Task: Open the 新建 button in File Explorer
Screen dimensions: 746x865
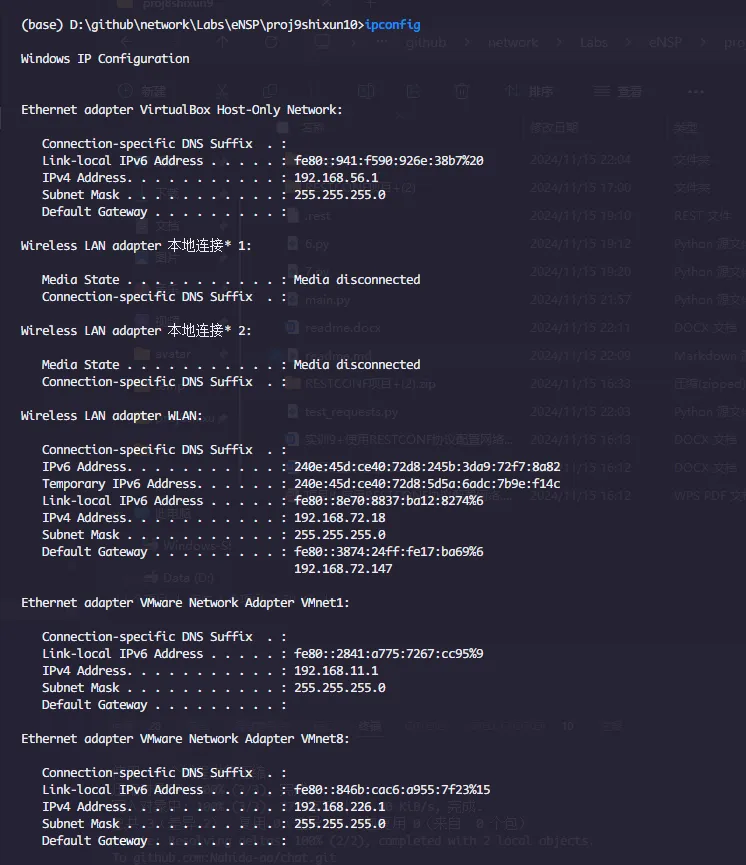Action: [142, 91]
